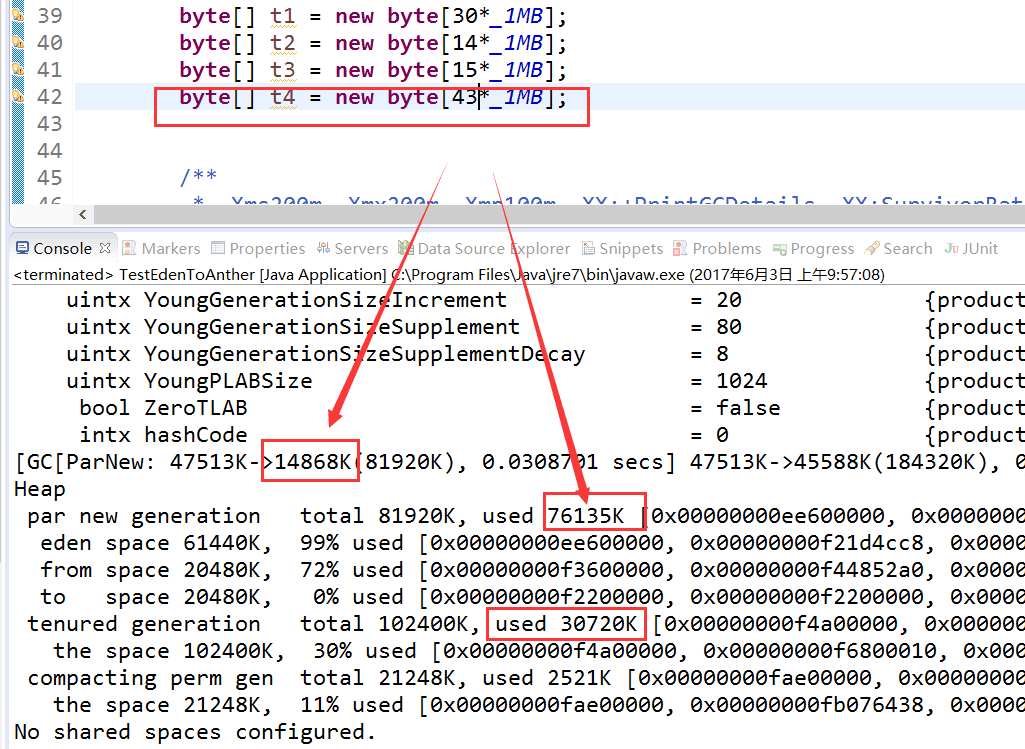Click the warning marker on line 40
Screen dimensions: 1025x749
coord(18,42)
